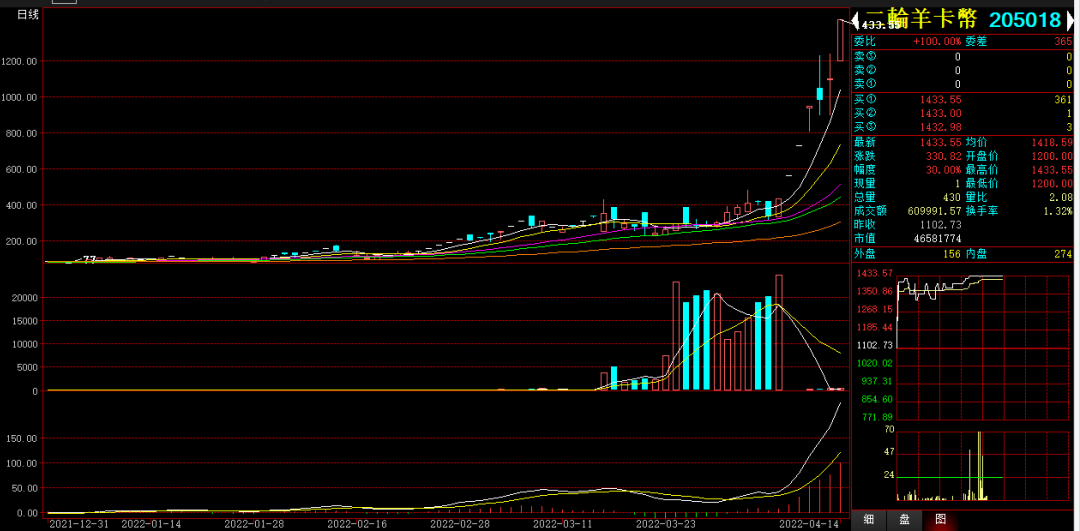
Task: Click the 77 low-price marker on chart
Action: pyautogui.click(x=90, y=259)
